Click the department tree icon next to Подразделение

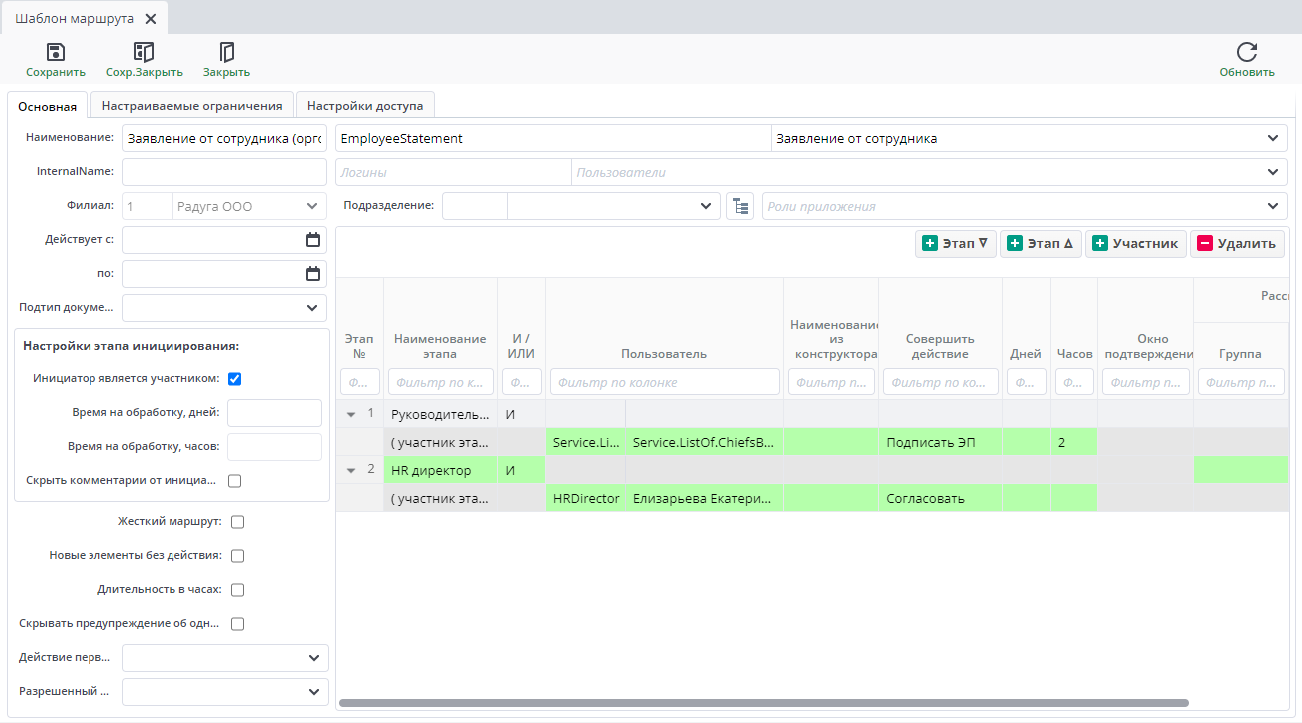coord(739,206)
